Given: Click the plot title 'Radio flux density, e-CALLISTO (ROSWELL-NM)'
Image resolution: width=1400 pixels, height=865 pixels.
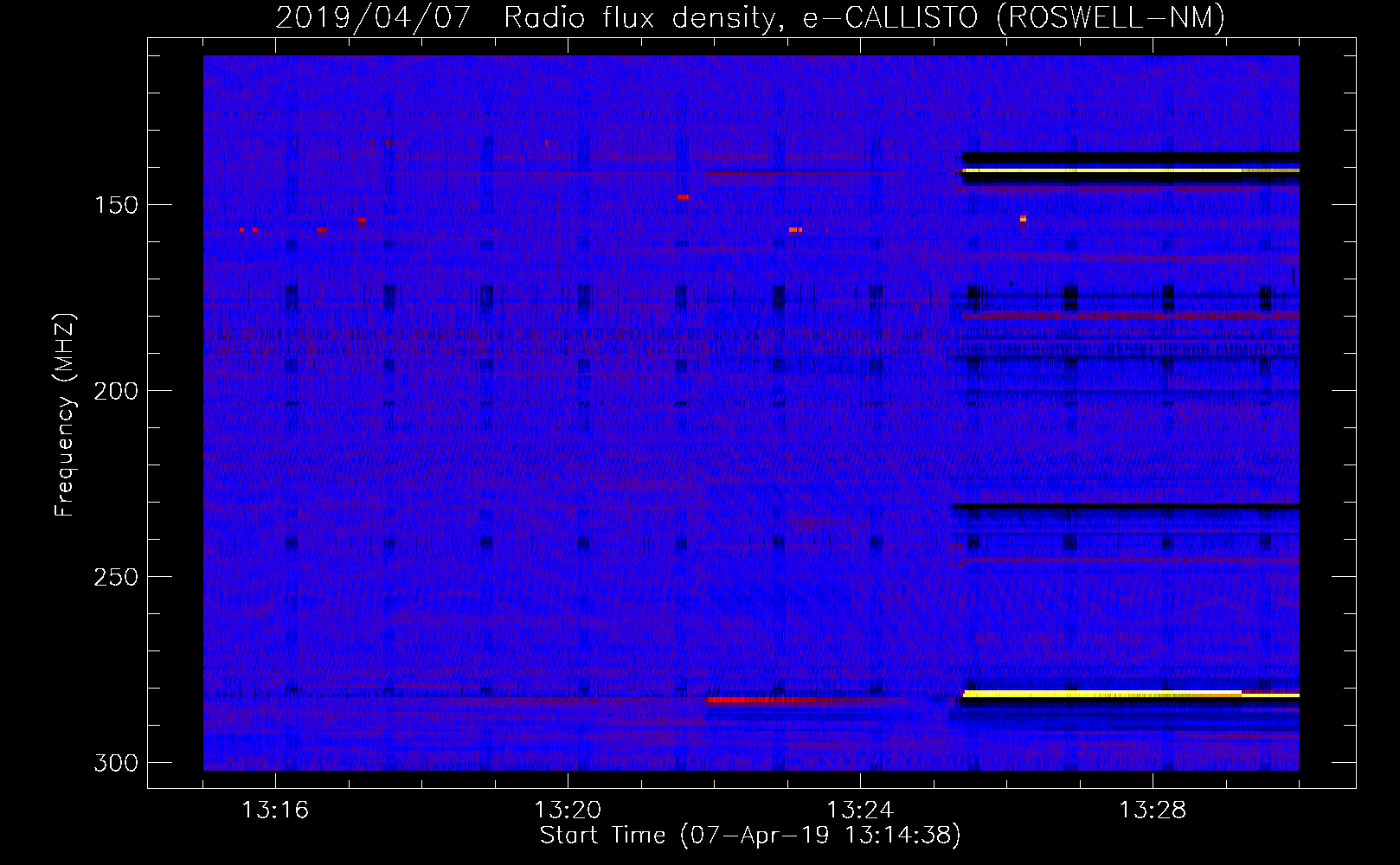Looking at the screenshot, I should pyautogui.click(x=864, y=17).
